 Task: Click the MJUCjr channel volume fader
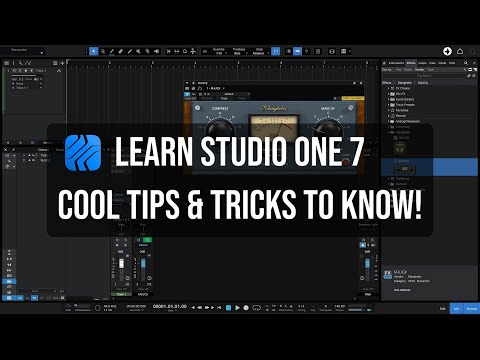click(x=143, y=263)
